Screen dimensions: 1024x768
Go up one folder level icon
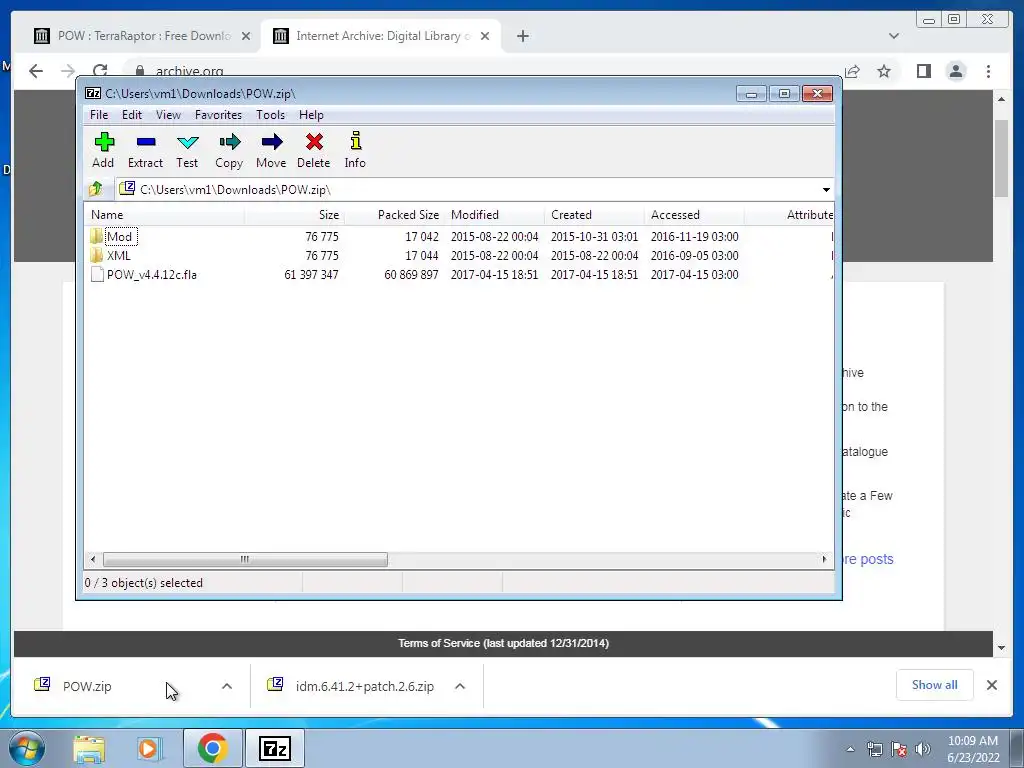point(96,189)
